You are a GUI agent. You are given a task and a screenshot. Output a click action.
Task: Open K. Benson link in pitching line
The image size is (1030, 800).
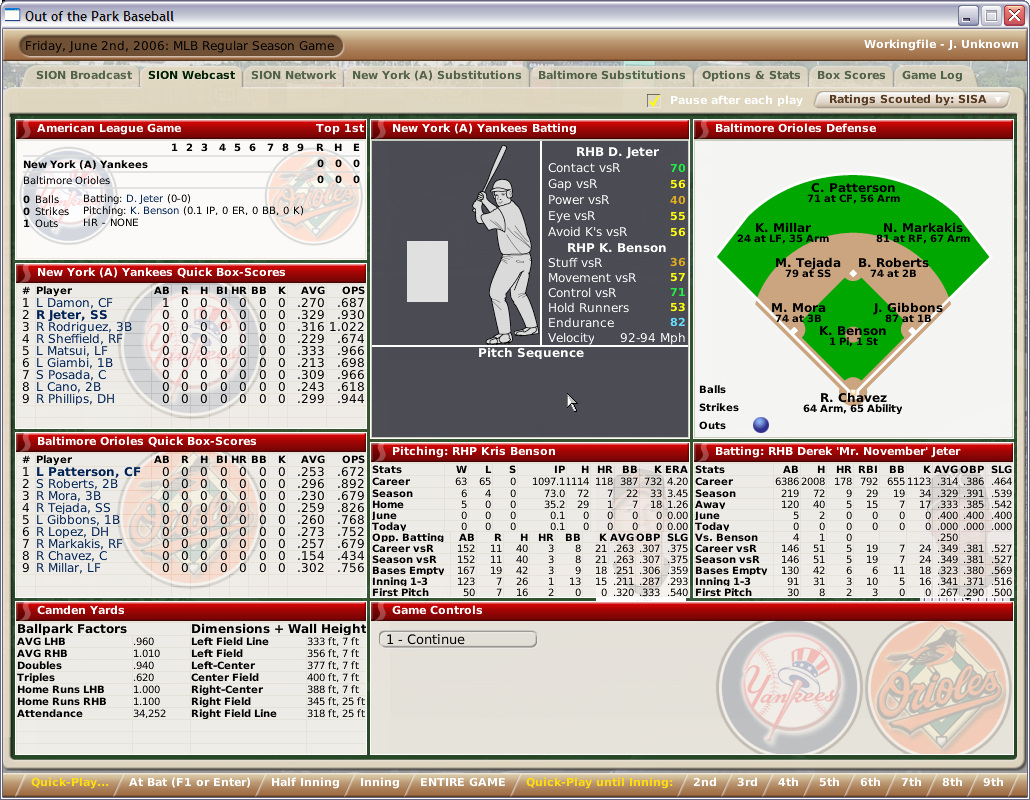154,211
